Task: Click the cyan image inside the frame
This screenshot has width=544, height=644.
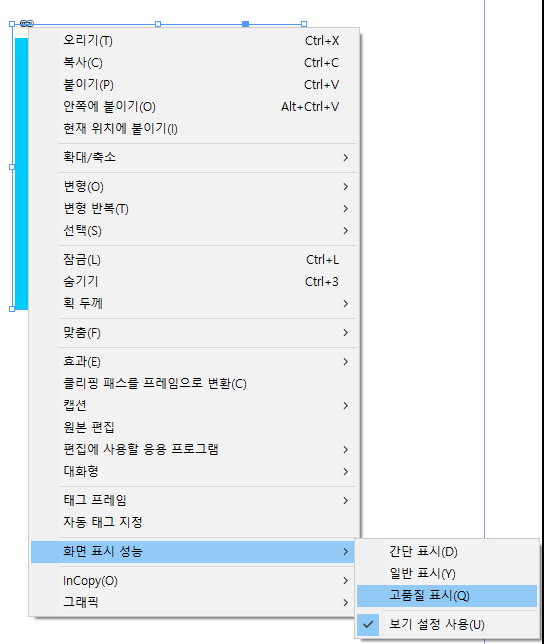Action: [21, 174]
